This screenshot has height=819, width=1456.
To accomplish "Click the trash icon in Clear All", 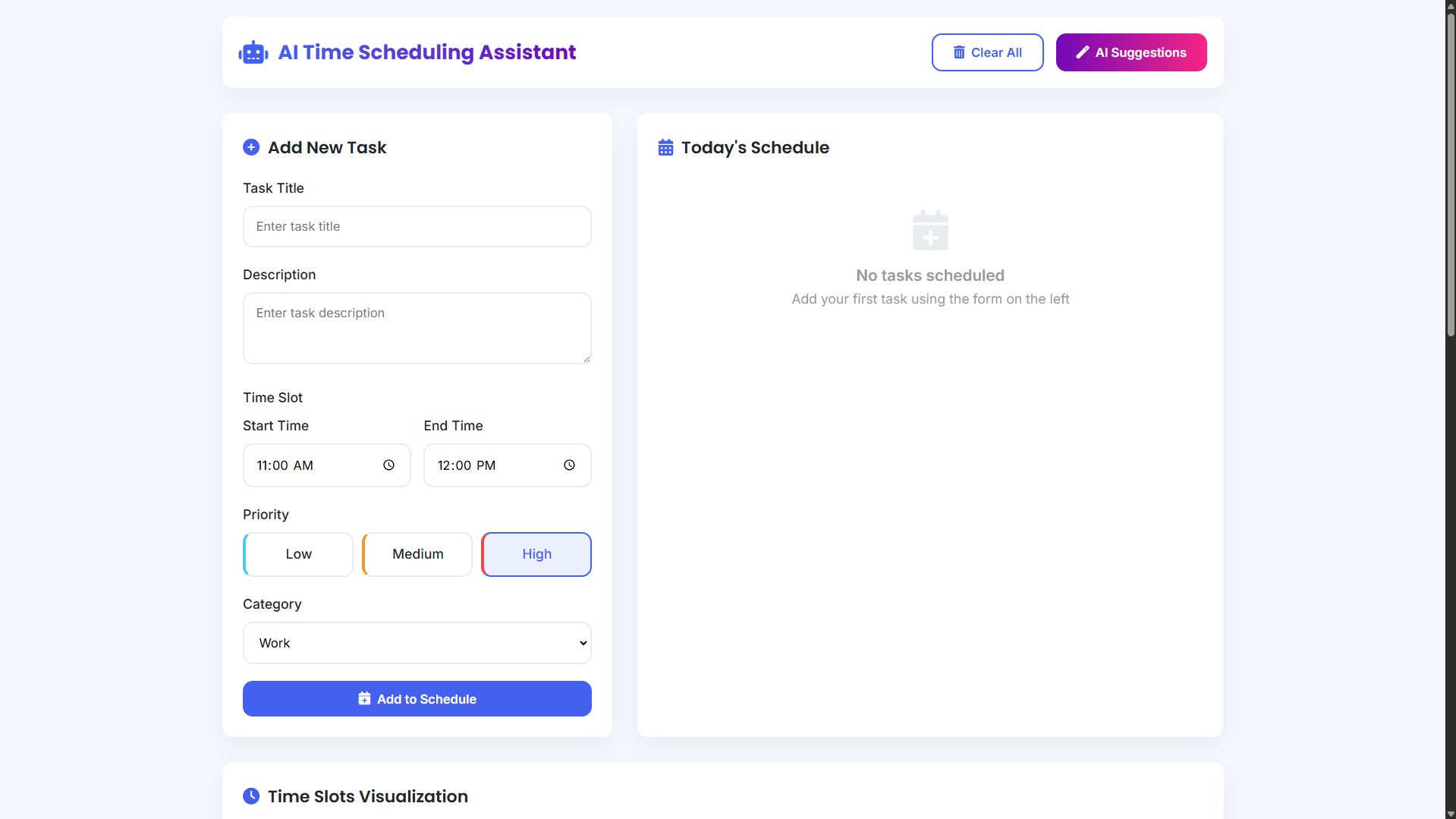I will [959, 52].
